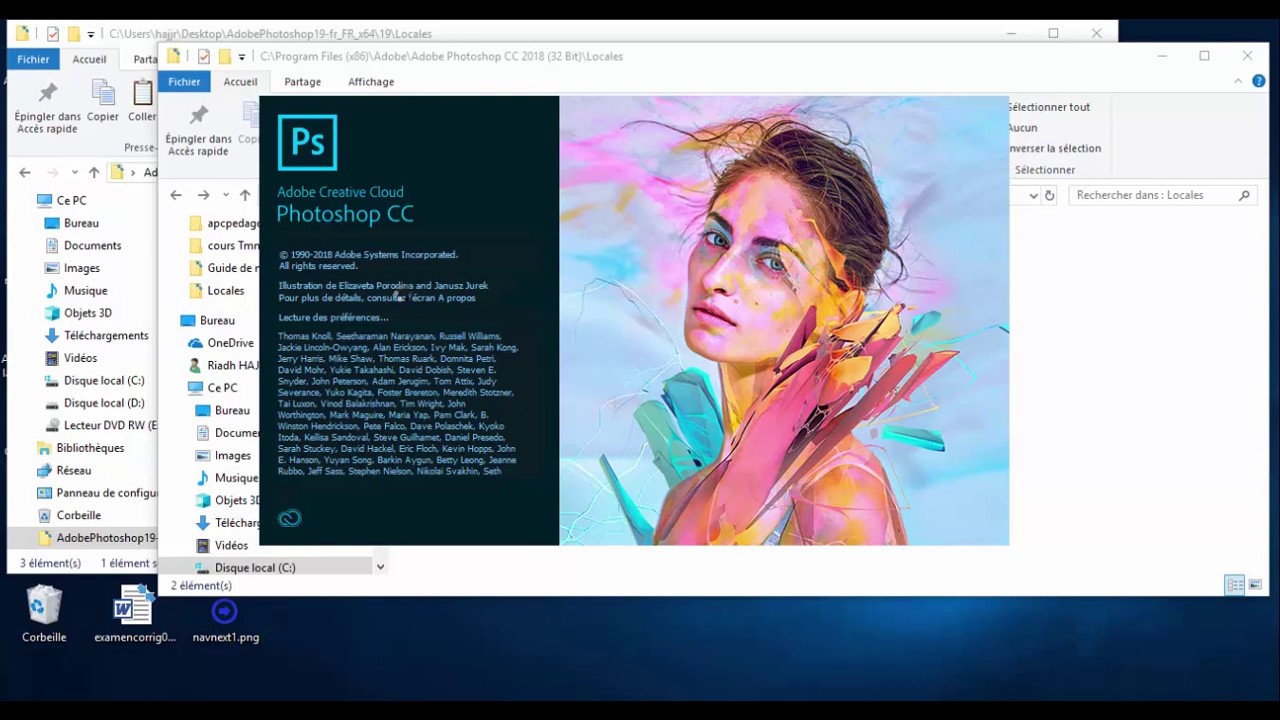
Task: Click Sélectionner tout in the front window's ribbon
Action: [1048, 107]
